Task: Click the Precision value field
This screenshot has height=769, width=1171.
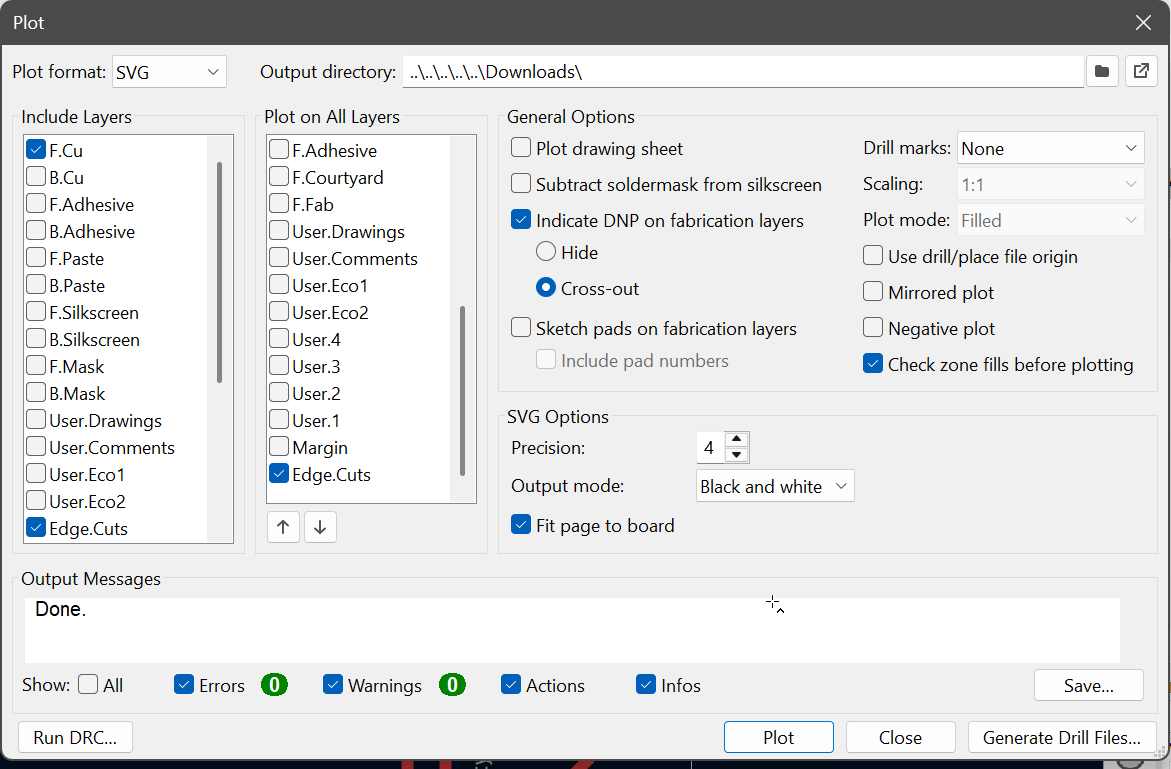Action: (x=710, y=447)
